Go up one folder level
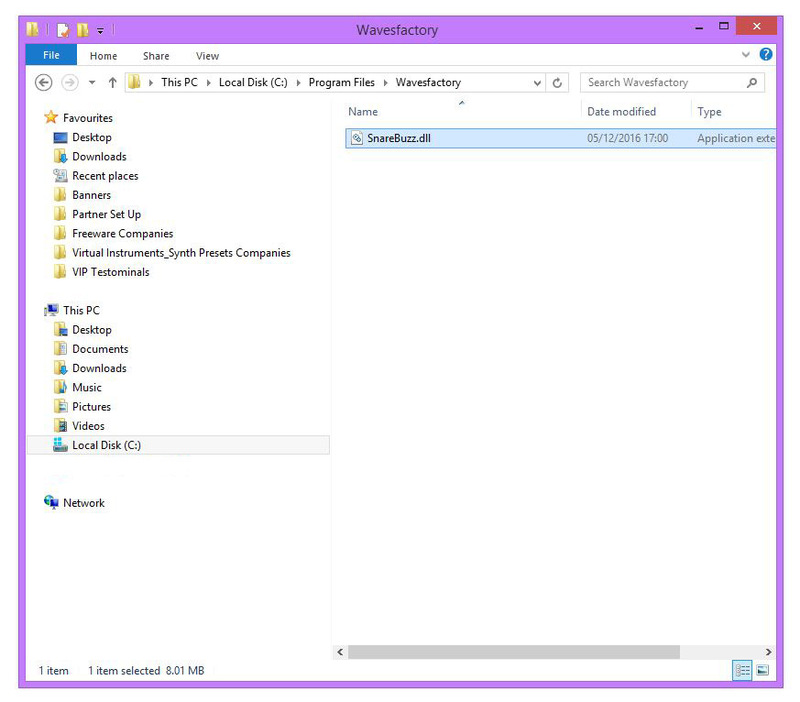 112,83
